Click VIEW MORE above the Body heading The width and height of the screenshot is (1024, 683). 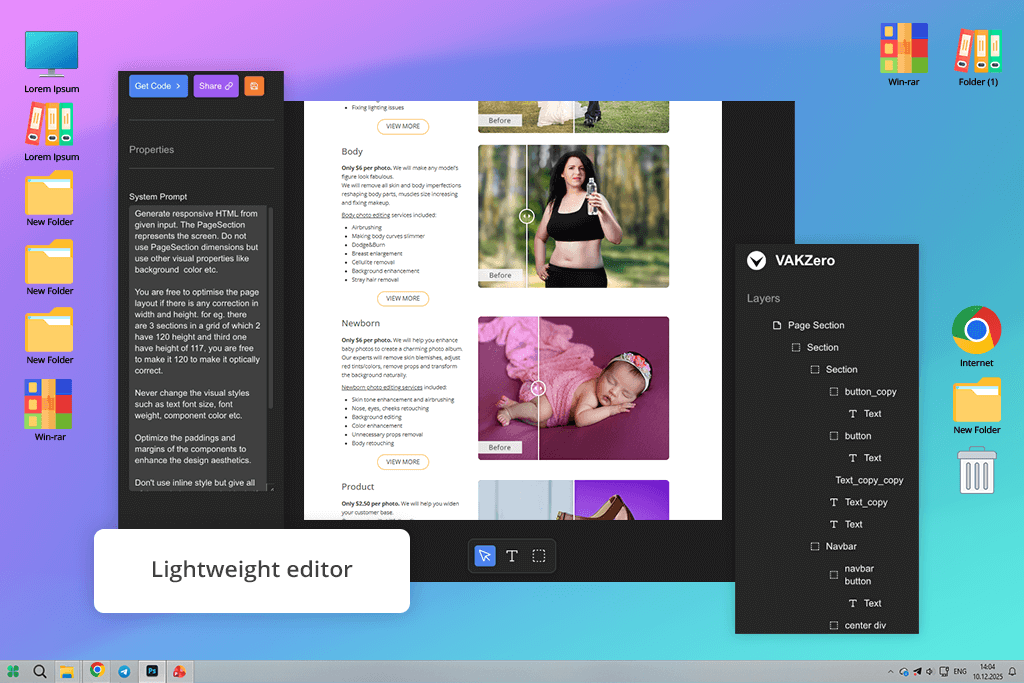tap(403, 126)
